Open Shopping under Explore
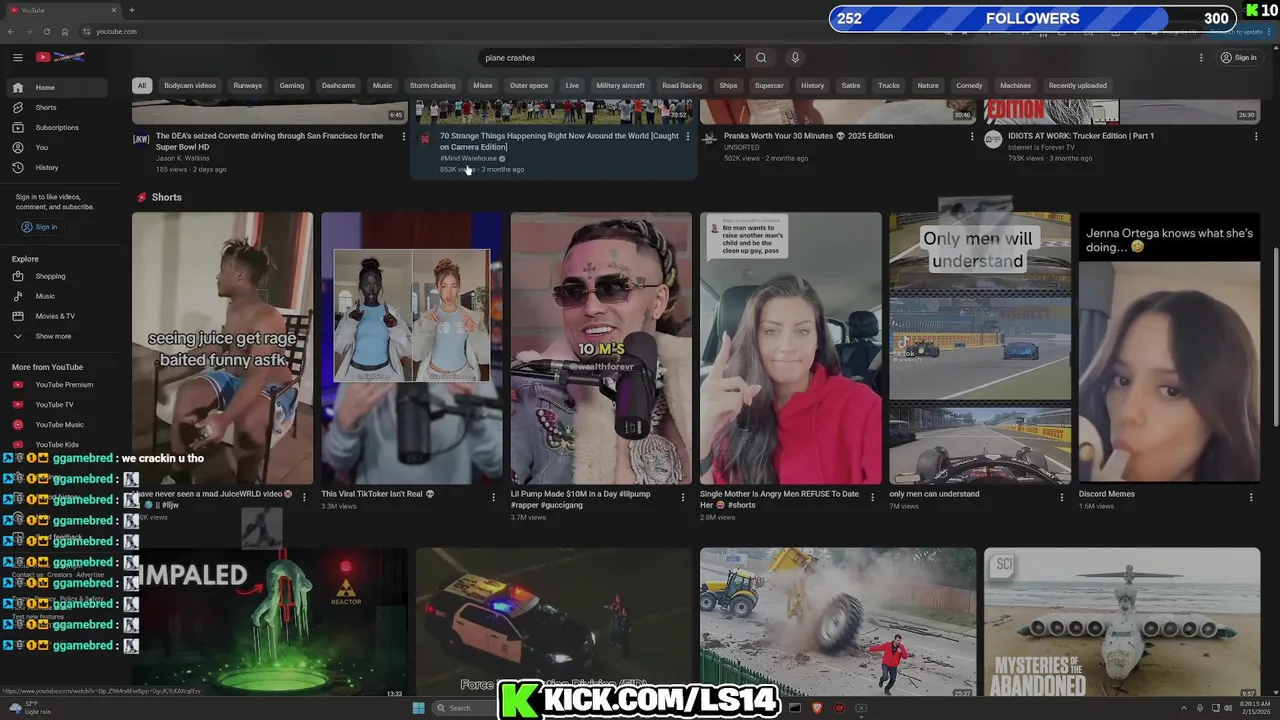The height and width of the screenshot is (720, 1280). pos(59,276)
